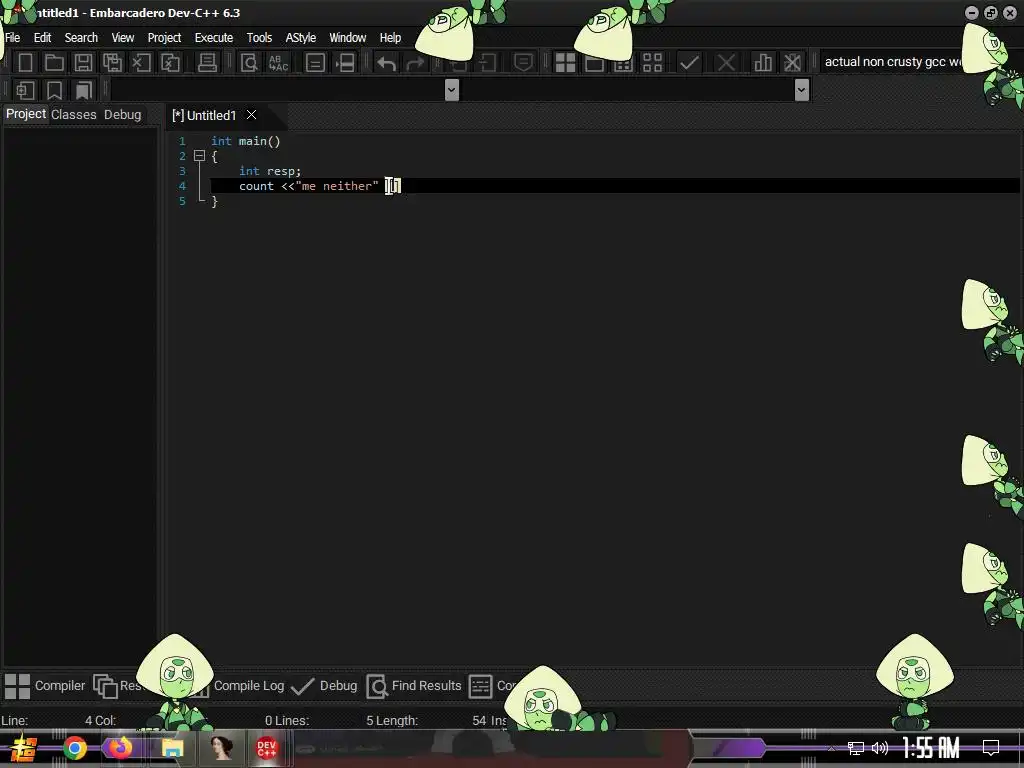The height and width of the screenshot is (768, 1024).
Task: Switch to the Classes side panel tab
Action: 74,114
